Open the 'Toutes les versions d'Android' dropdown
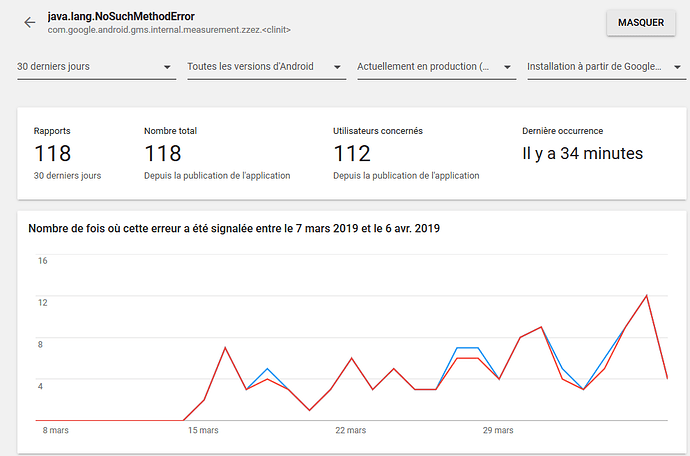Image resolution: width=690 pixels, height=456 pixels. [x=267, y=67]
